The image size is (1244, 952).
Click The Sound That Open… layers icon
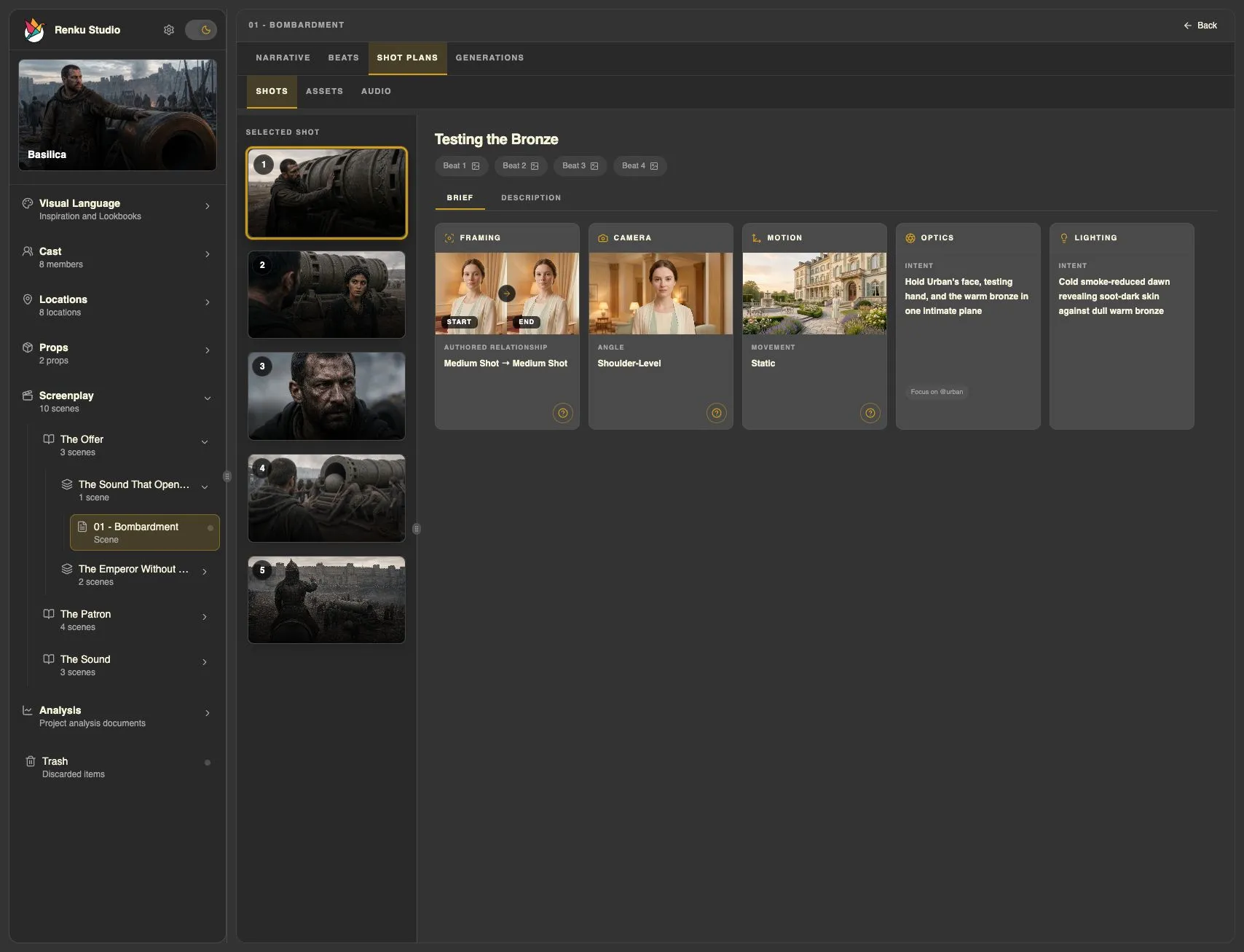click(x=67, y=484)
